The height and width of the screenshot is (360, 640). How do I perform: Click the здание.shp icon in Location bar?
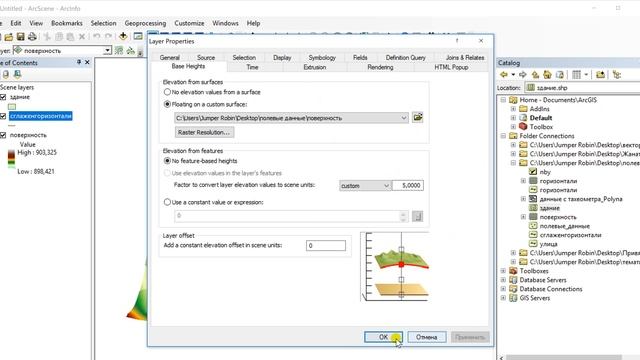(x=530, y=87)
